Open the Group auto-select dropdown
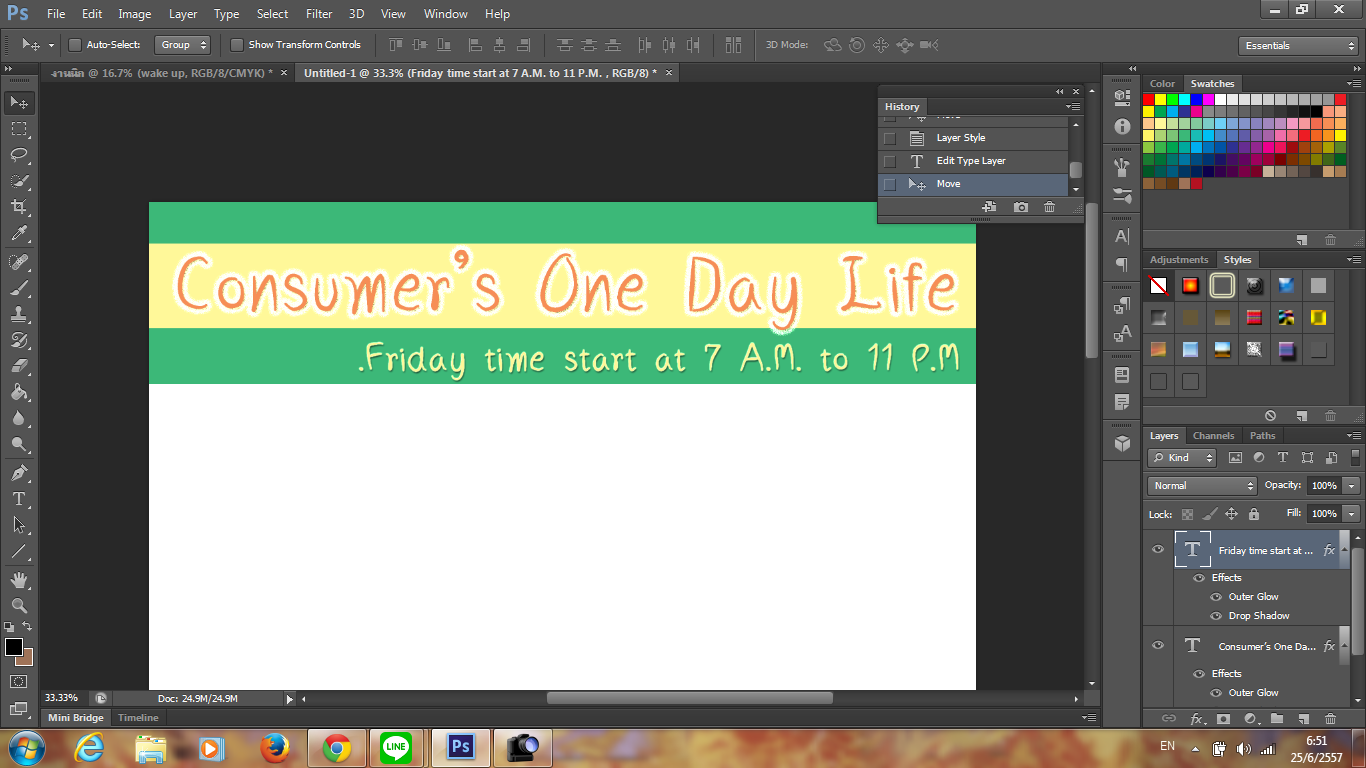This screenshot has height=768, width=1366. [183, 45]
